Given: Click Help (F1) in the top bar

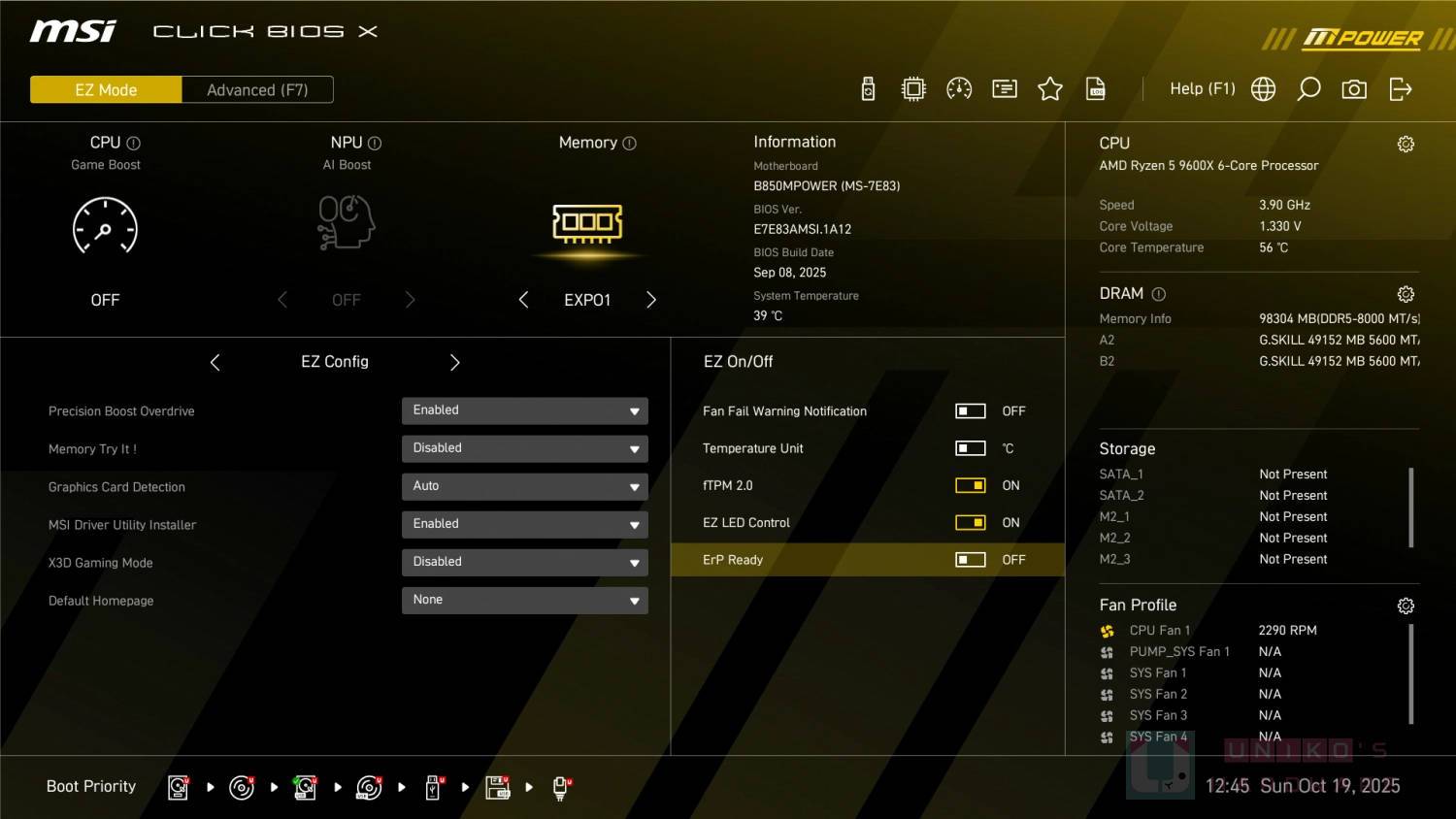Looking at the screenshot, I should [x=1203, y=88].
